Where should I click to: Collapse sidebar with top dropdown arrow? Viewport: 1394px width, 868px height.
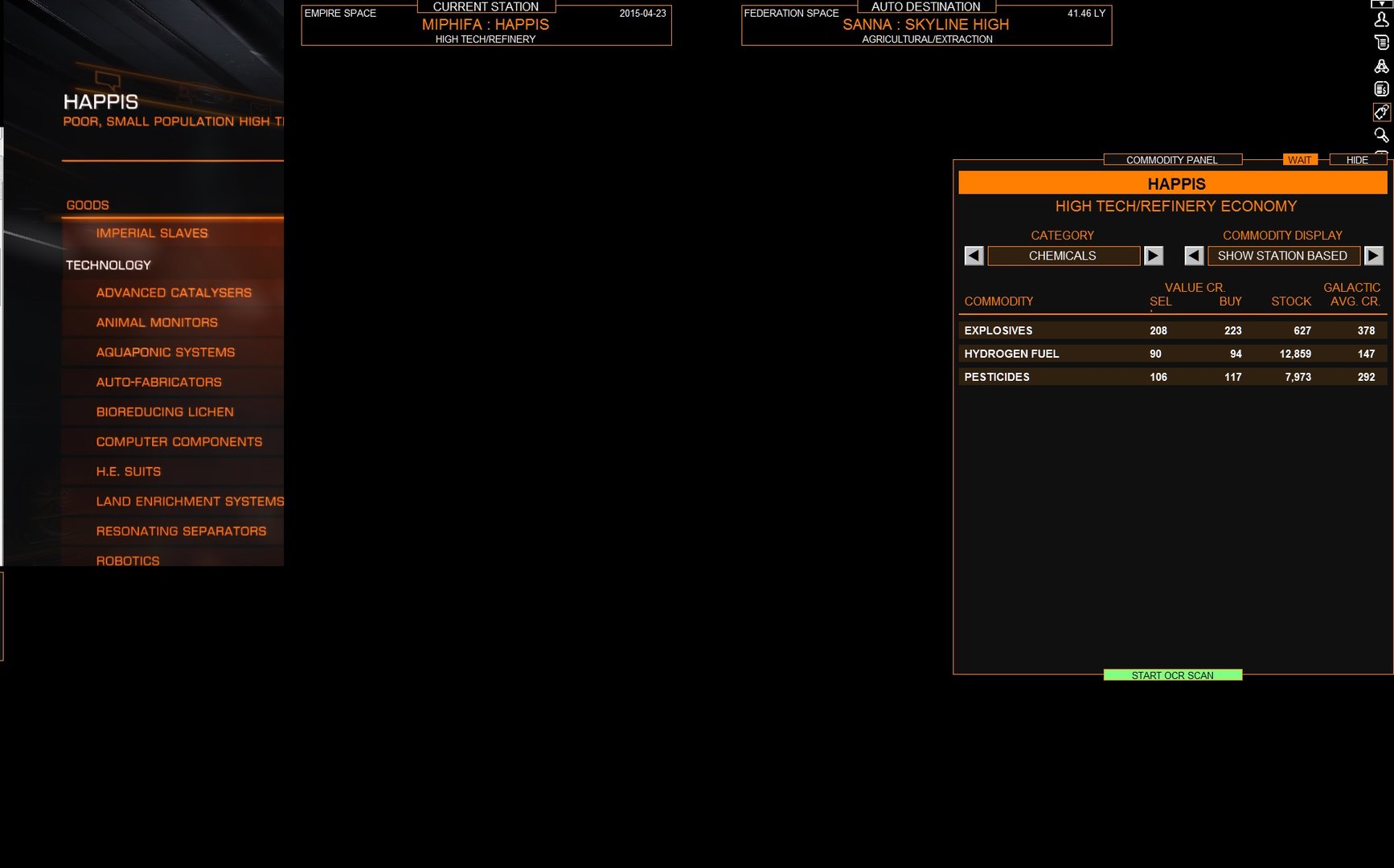pyautogui.click(x=1381, y=4)
